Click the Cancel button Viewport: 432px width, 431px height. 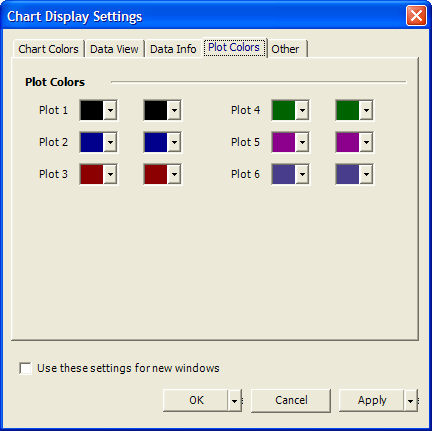click(x=291, y=400)
